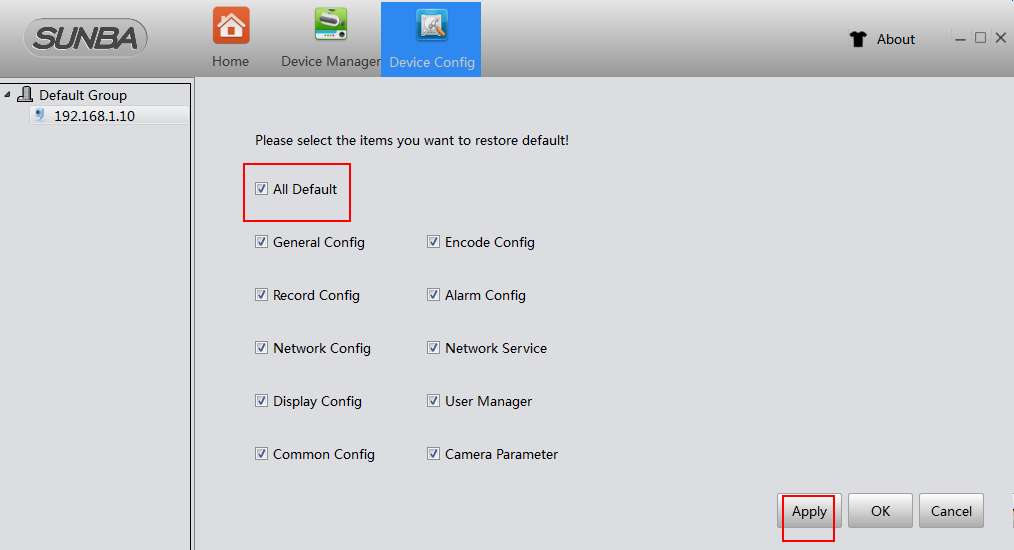Disable the Network Service checkbox

433,348
